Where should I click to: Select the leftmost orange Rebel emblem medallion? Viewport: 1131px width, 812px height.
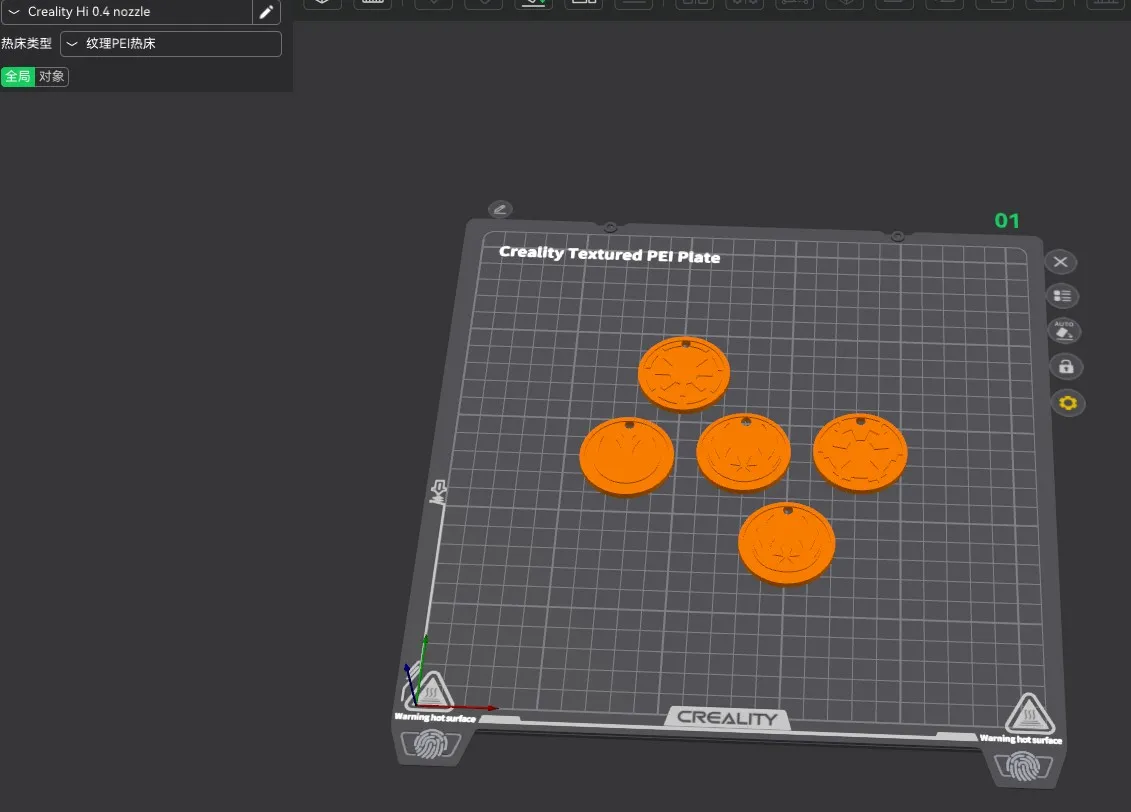click(x=626, y=455)
